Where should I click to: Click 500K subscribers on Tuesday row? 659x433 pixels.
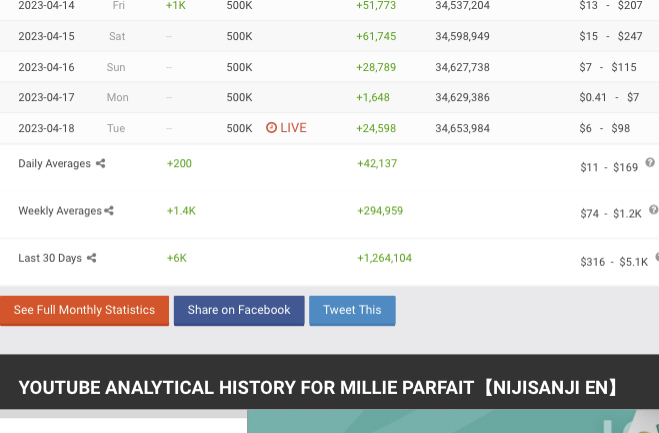click(240, 128)
